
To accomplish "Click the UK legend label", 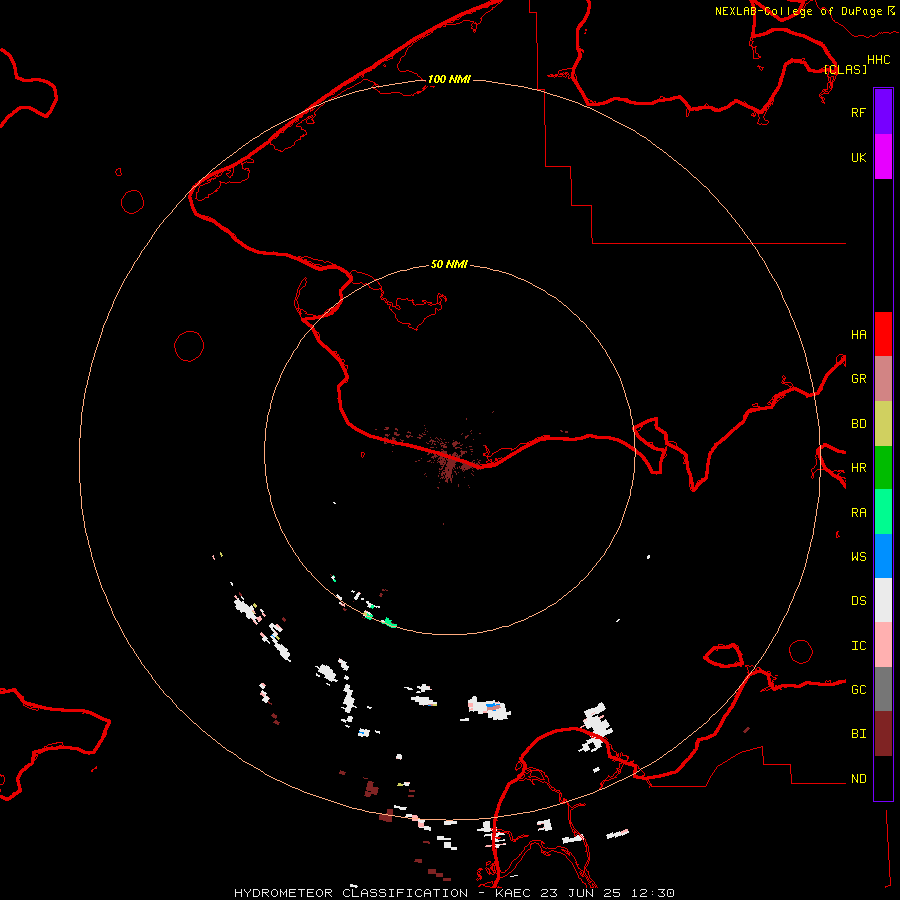I will (858, 157).
